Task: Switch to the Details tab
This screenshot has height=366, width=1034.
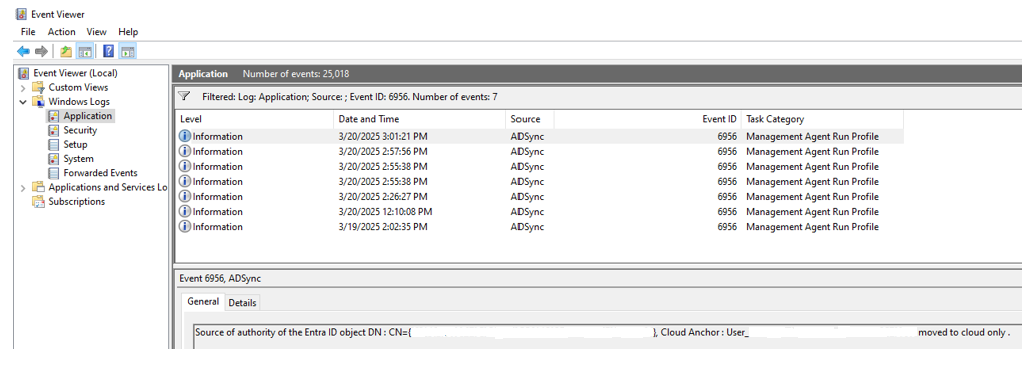Action: coord(242,302)
